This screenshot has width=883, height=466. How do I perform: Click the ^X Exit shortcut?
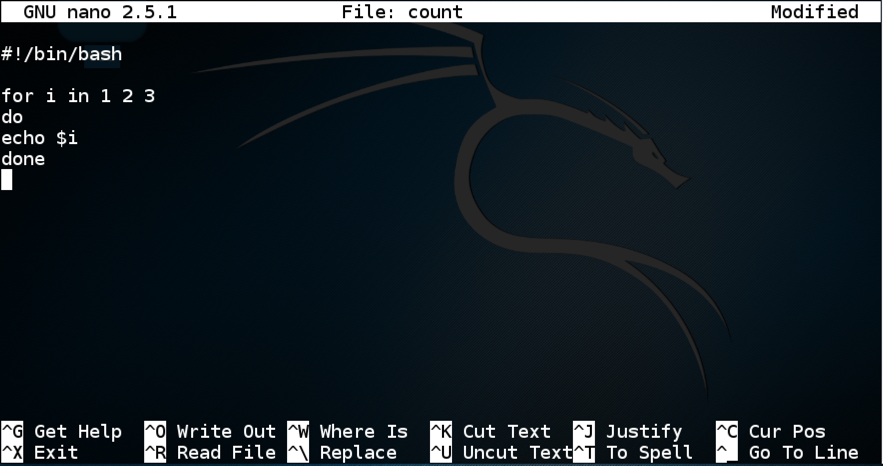pos(39,452)
